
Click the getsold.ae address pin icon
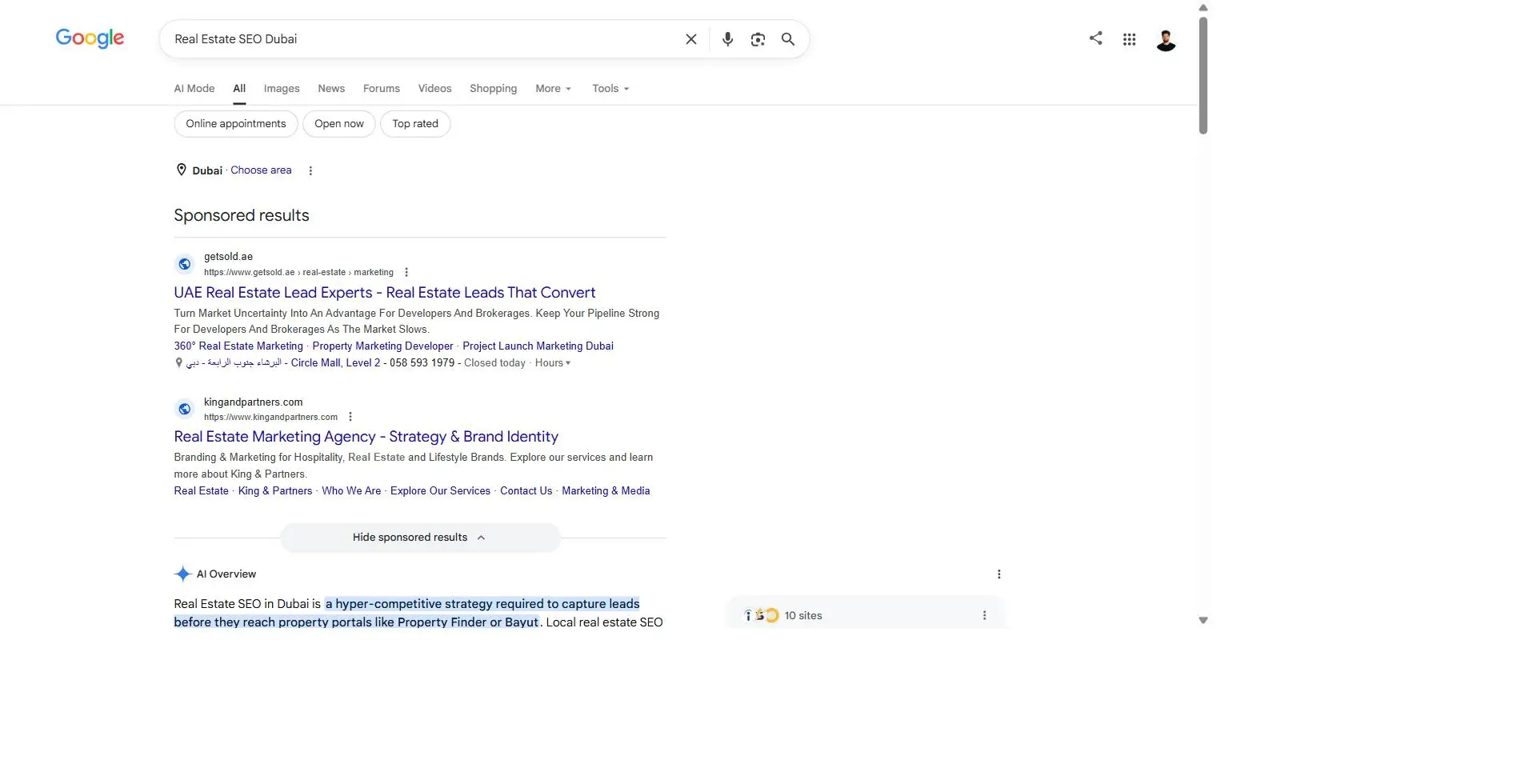(x=179, y=362)
